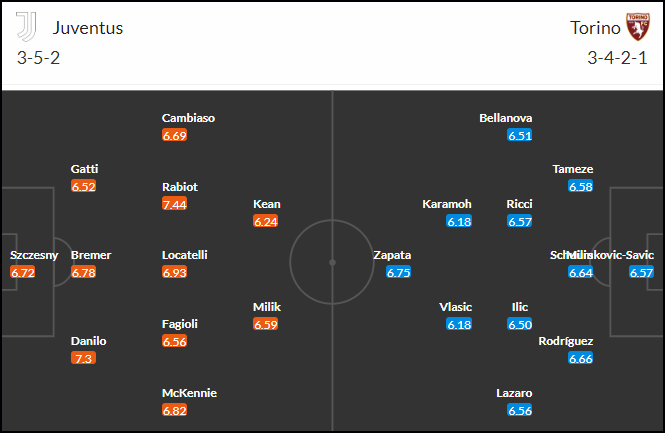Select Karamoh's 6.18 rating badge
665x433 pixels.
point(459,221)
